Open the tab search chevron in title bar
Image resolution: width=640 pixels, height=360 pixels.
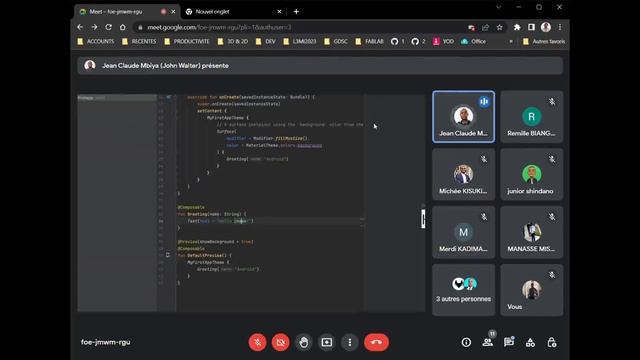(498, 7)
